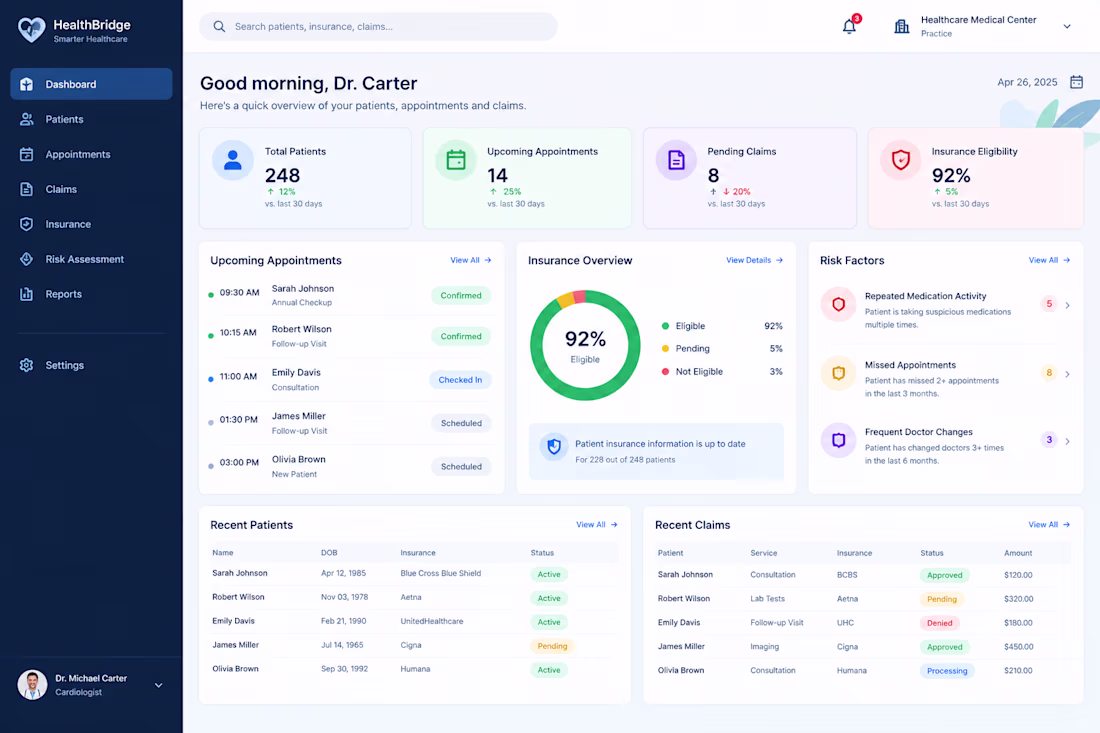This screenshot has height=733, width=1100.
Task: Go to Dashboard in the sidebar
Action: coord(91,84)
